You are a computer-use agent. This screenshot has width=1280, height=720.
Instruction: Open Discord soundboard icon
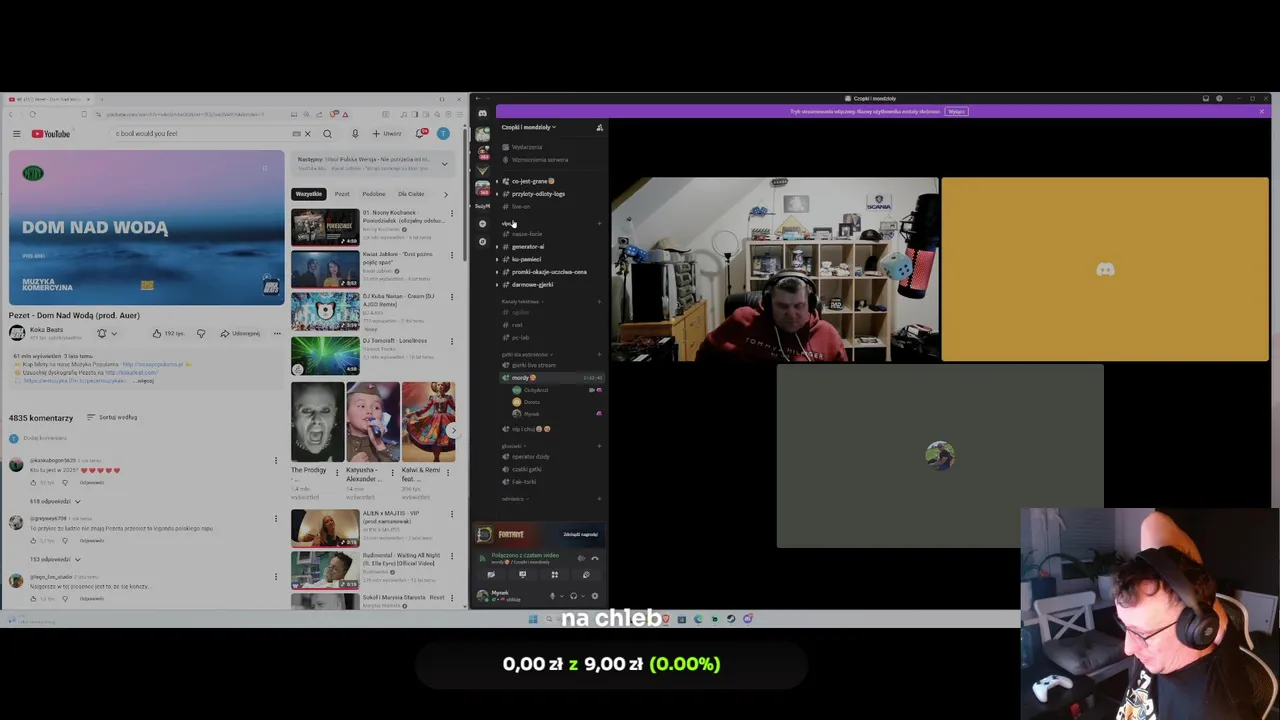pyautogui.click(x=586, y=575)
